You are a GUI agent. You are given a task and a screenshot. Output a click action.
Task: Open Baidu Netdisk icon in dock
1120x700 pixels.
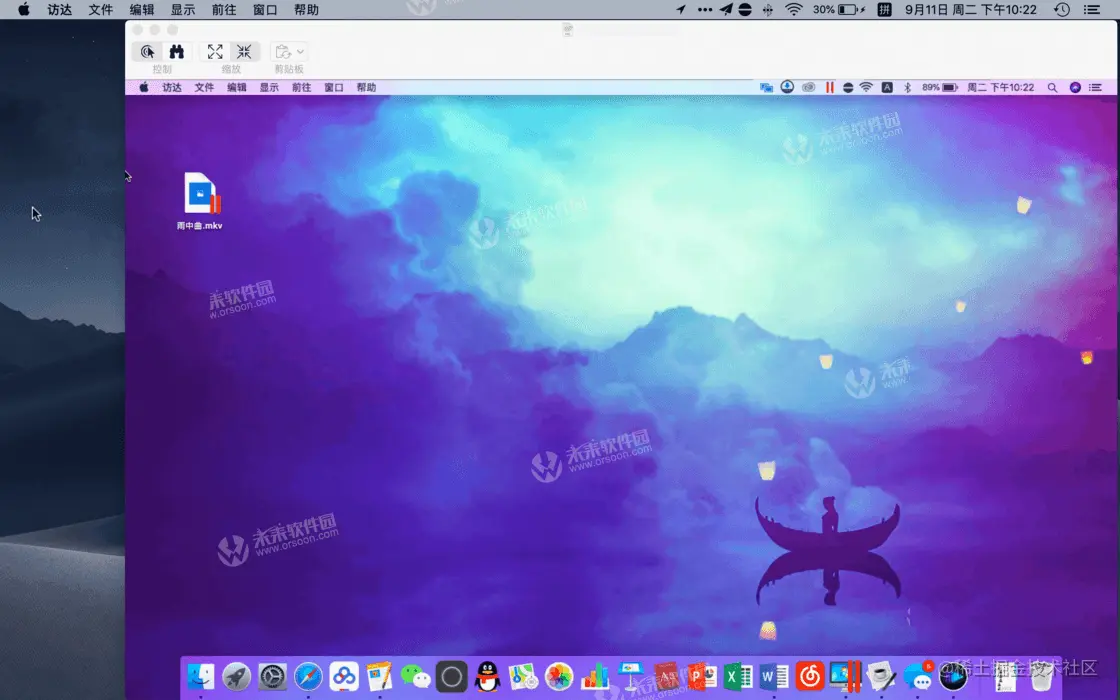pos(344,676)
